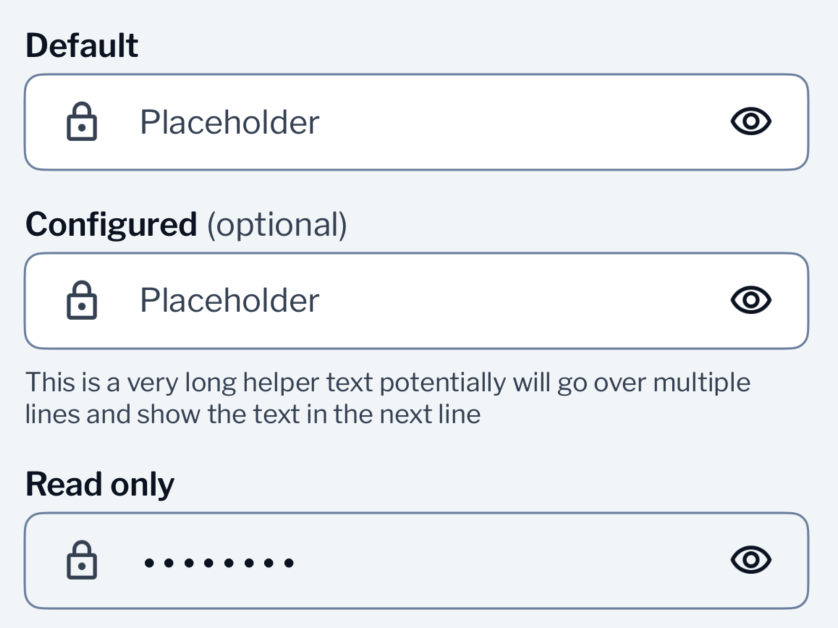
Task: Click empty space right of Default's Placeholder text
Action: pos(524,122)
